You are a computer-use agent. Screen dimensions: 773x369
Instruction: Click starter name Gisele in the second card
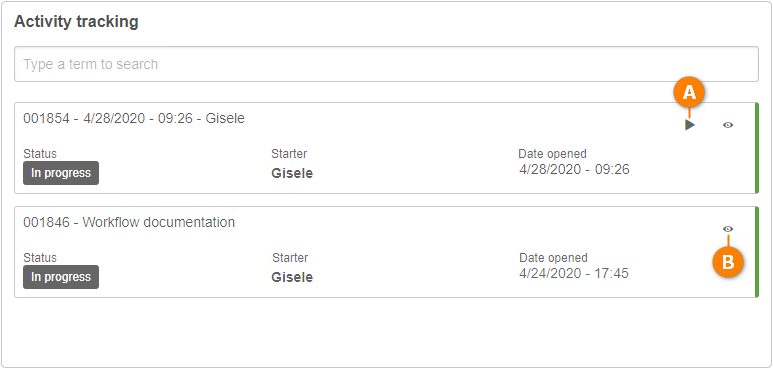(x=292, y=277)
